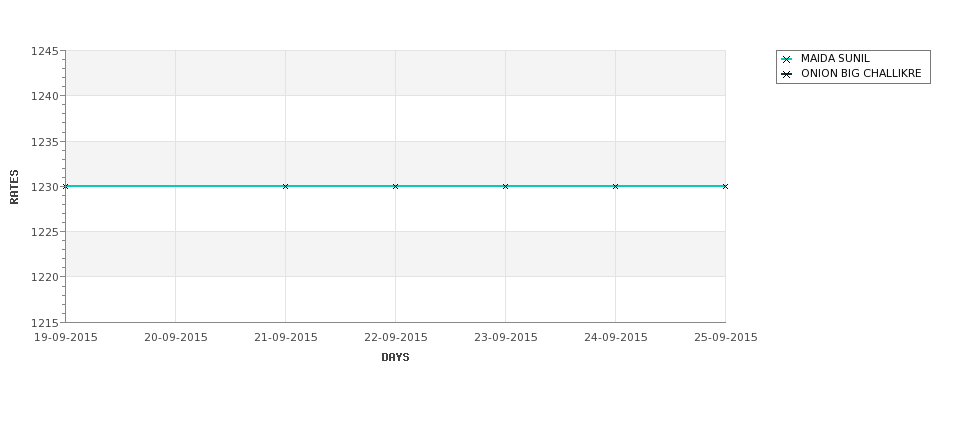Image resolution: width=975 pixels, height=429 pixels.
Task: Click the 1240 y-axis tick label
Action: (46, 96)
